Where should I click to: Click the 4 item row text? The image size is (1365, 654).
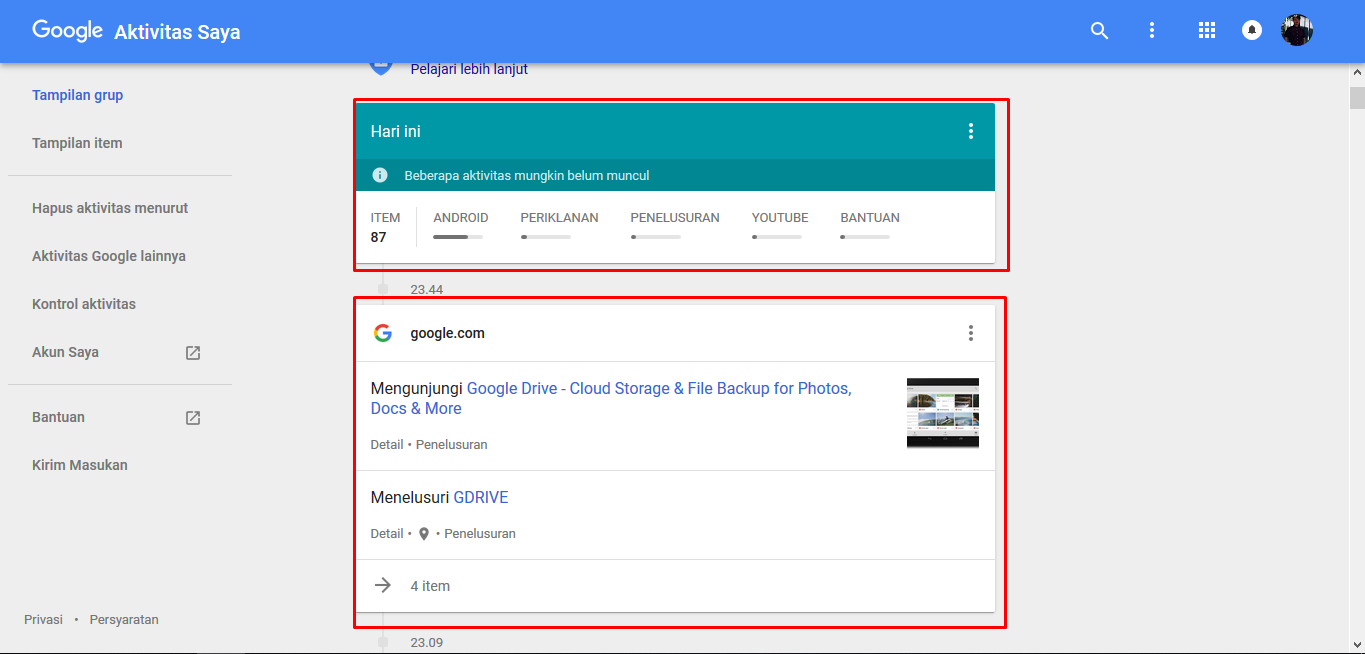tap(430, 587)
